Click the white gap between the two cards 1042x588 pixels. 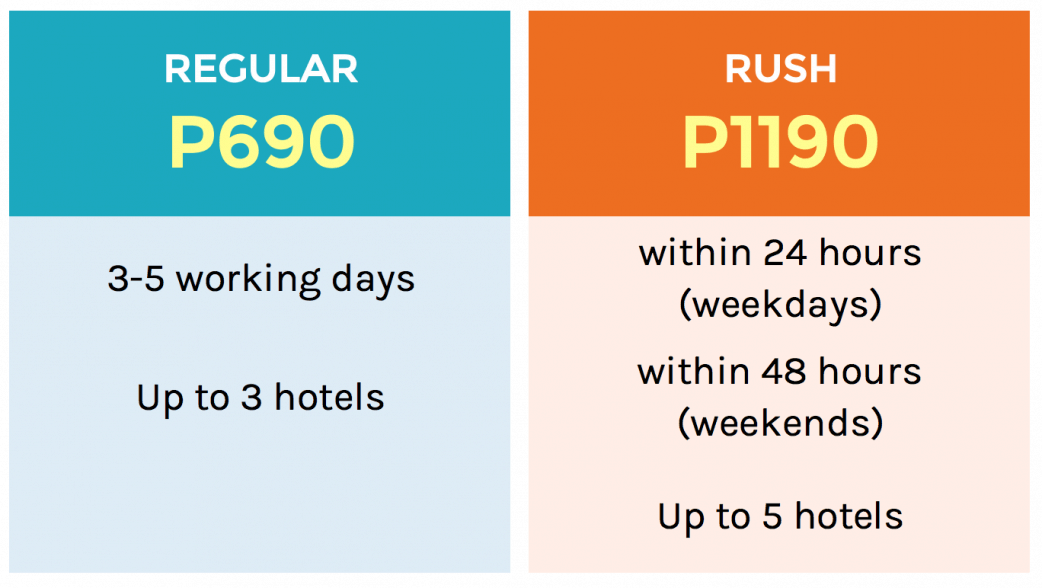(x=519, y=300)
